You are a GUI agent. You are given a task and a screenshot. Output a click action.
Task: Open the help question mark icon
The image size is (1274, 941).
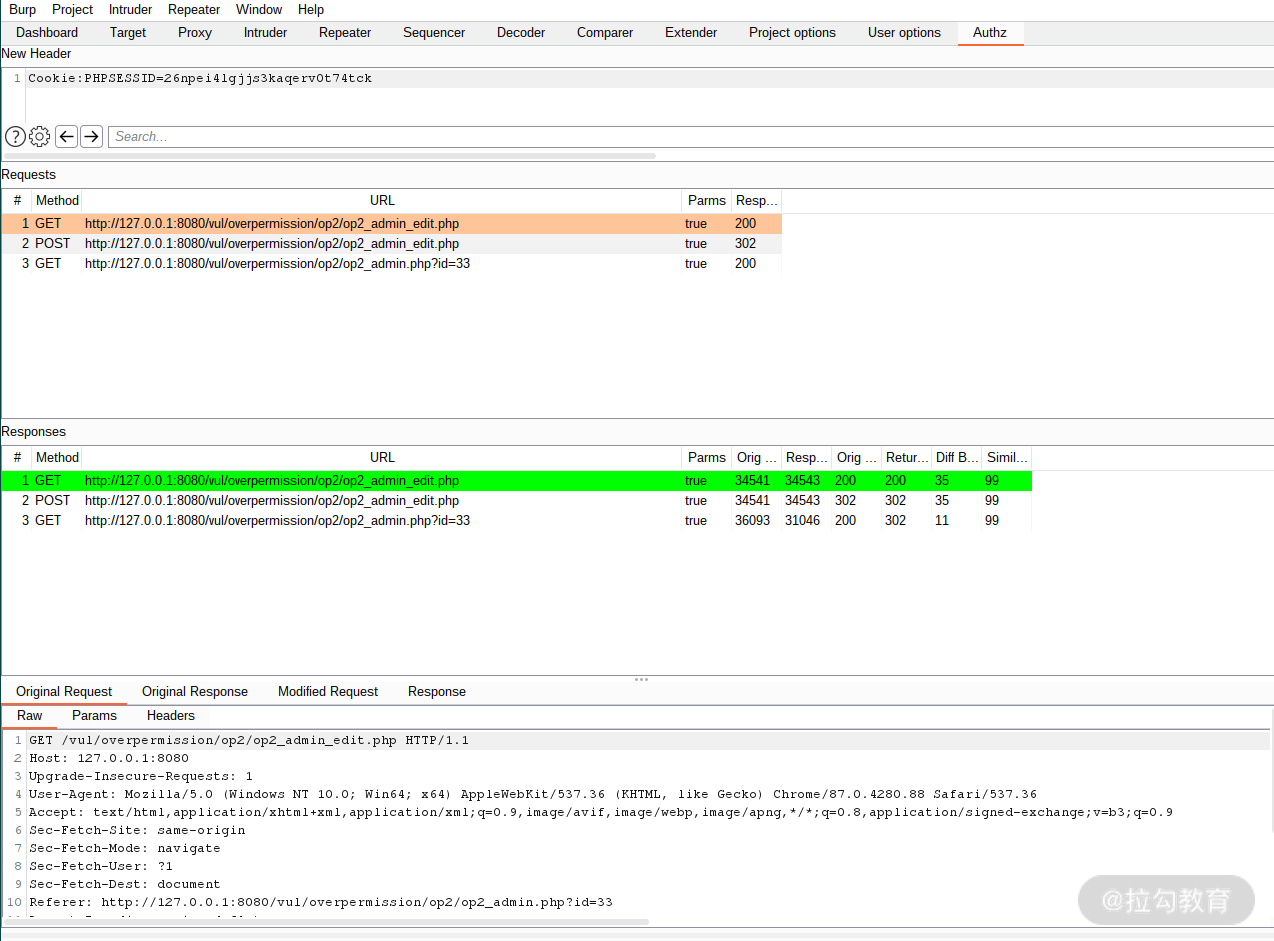tap(15, 137)
